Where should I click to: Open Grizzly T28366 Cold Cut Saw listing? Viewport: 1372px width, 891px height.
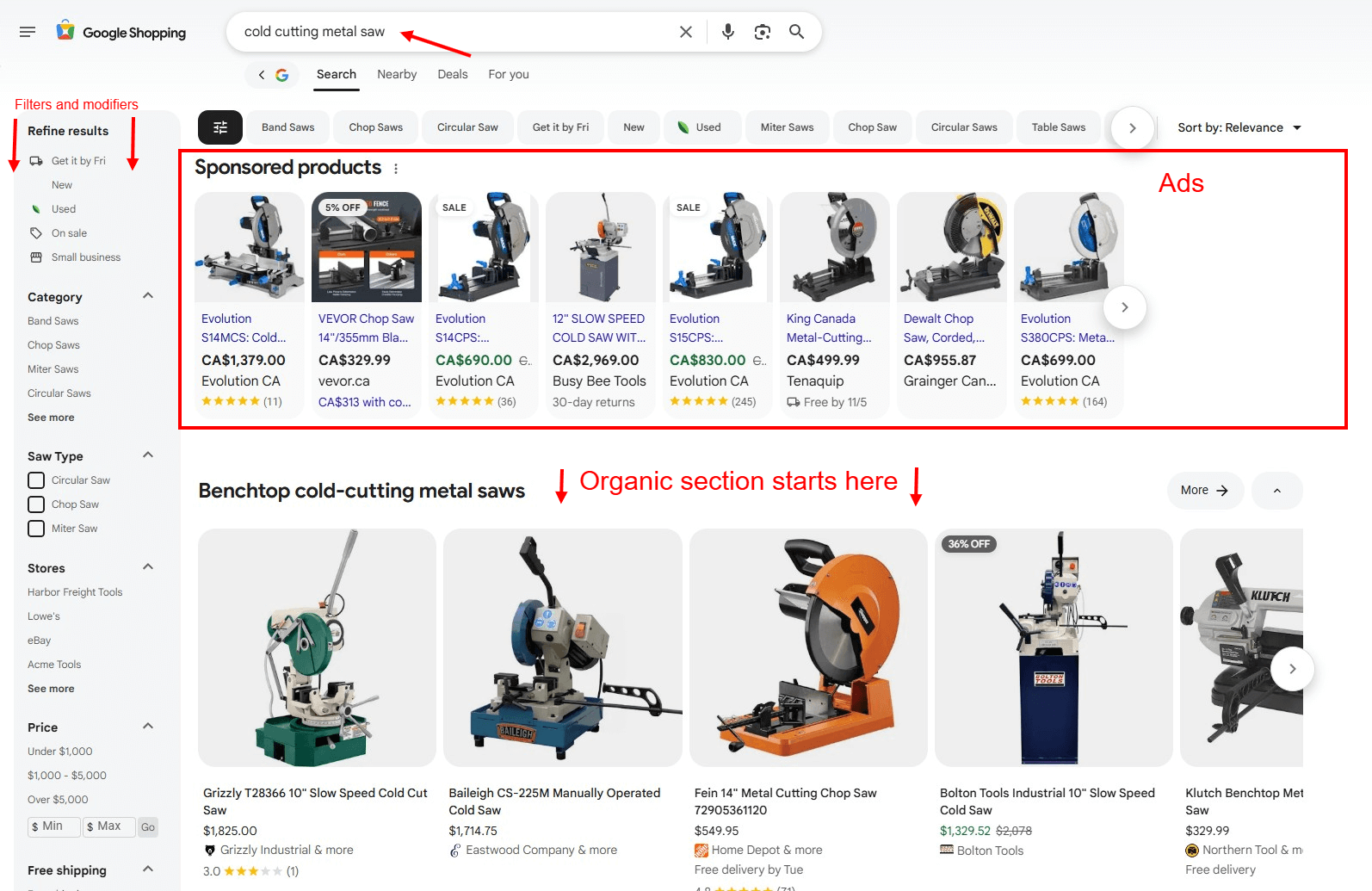click(315, 801)
